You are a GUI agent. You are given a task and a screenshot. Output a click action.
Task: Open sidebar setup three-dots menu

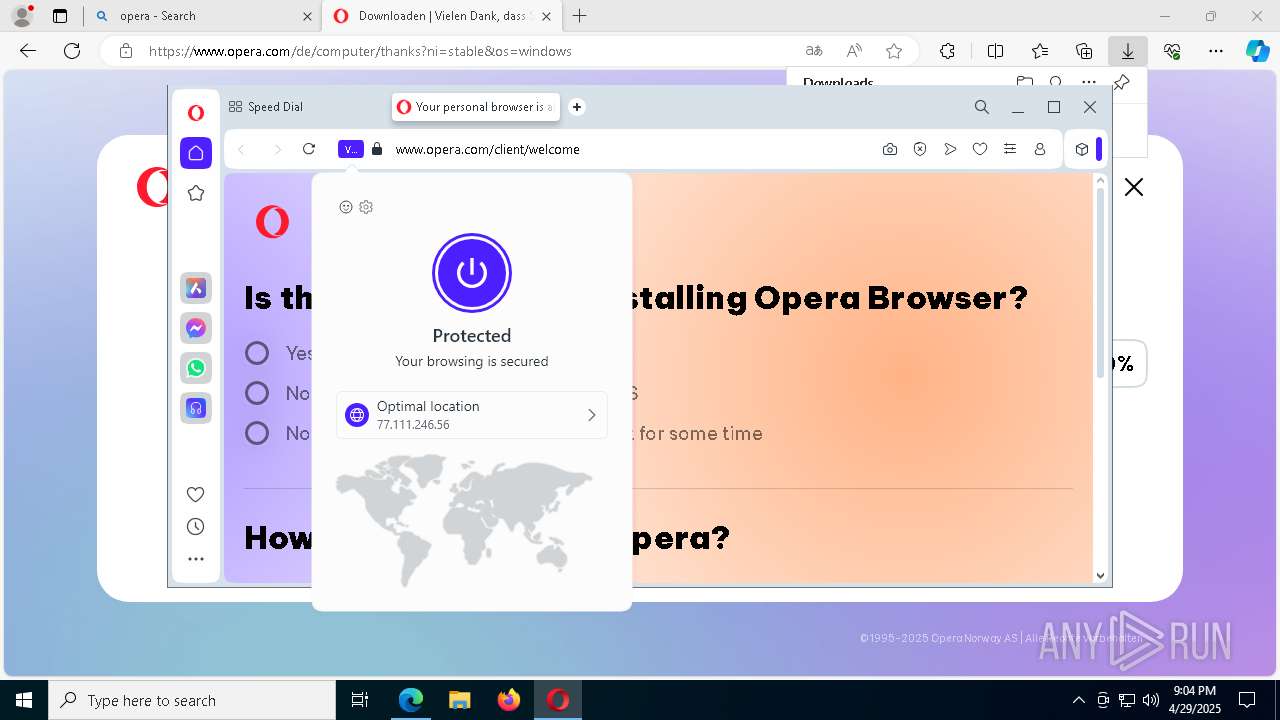(196, 559)
